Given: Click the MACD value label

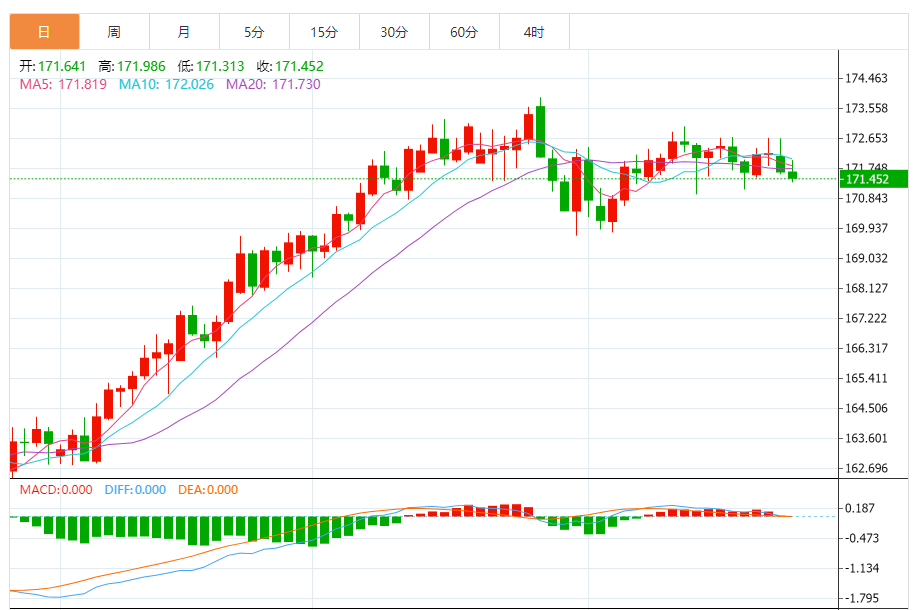Looking at the screenshot, I should (x=56, y=490).
